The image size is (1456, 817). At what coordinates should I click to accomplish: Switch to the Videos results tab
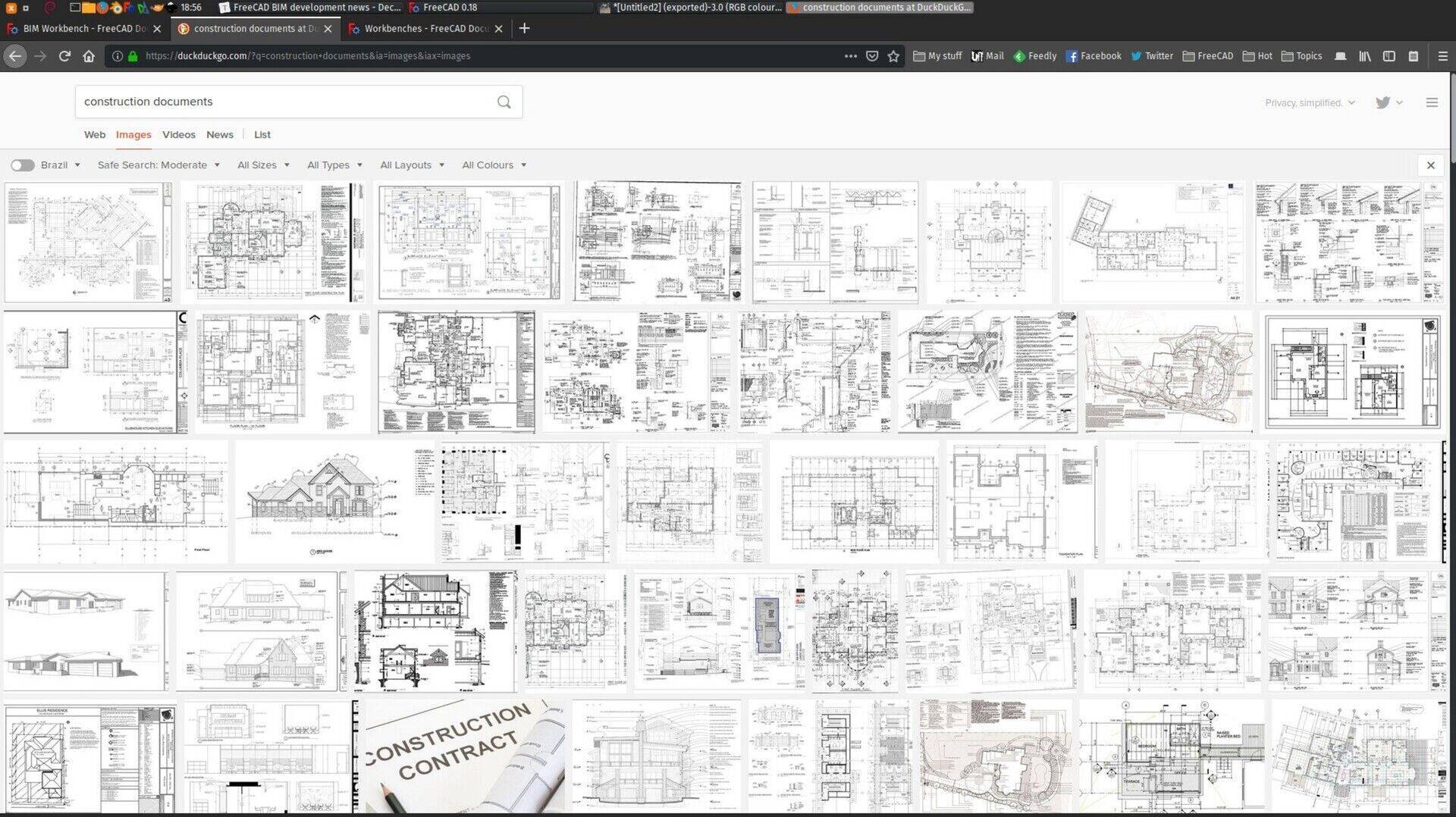click(178, 134)
